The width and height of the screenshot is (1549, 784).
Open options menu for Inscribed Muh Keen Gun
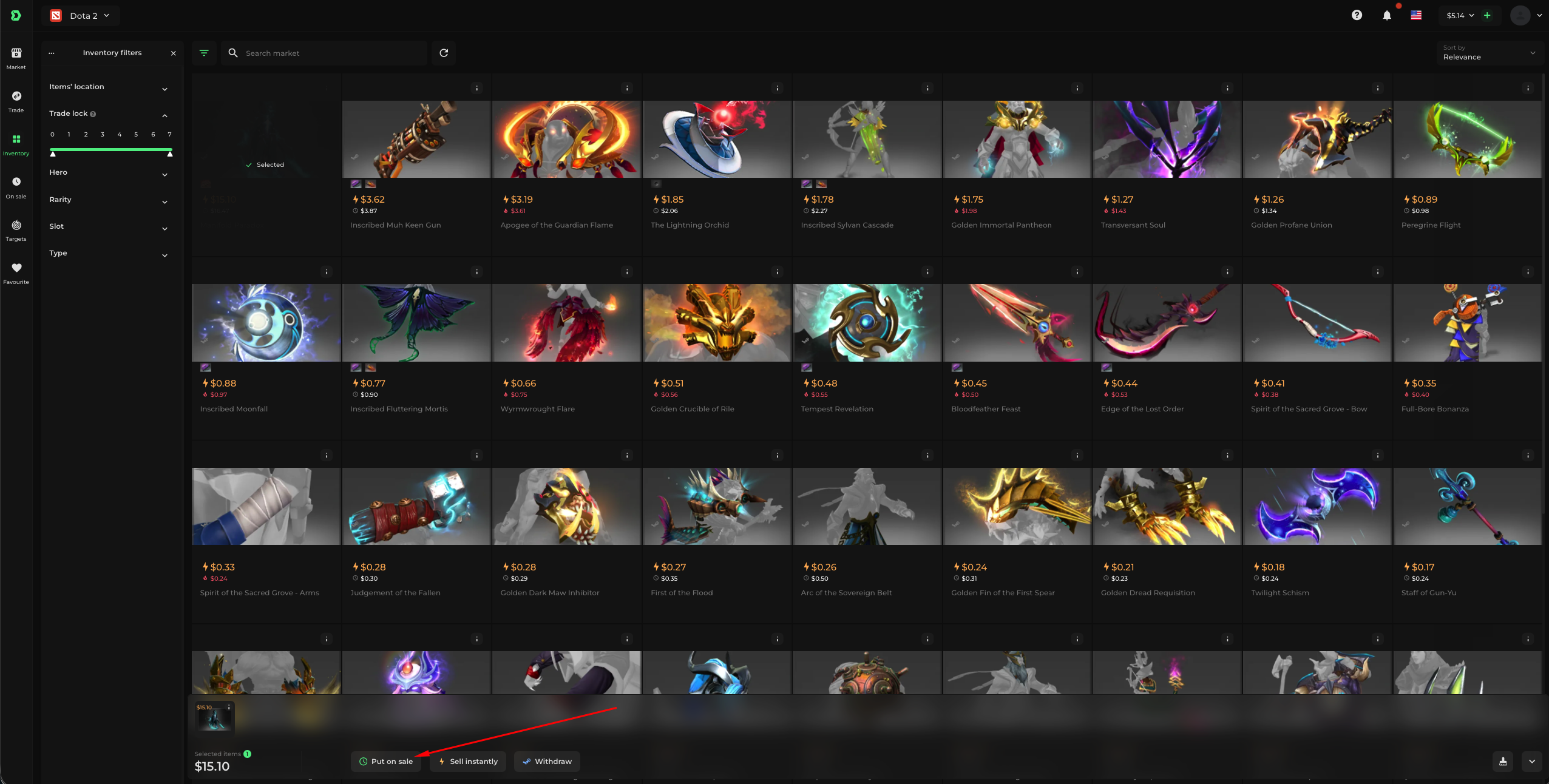click(477, 88)
